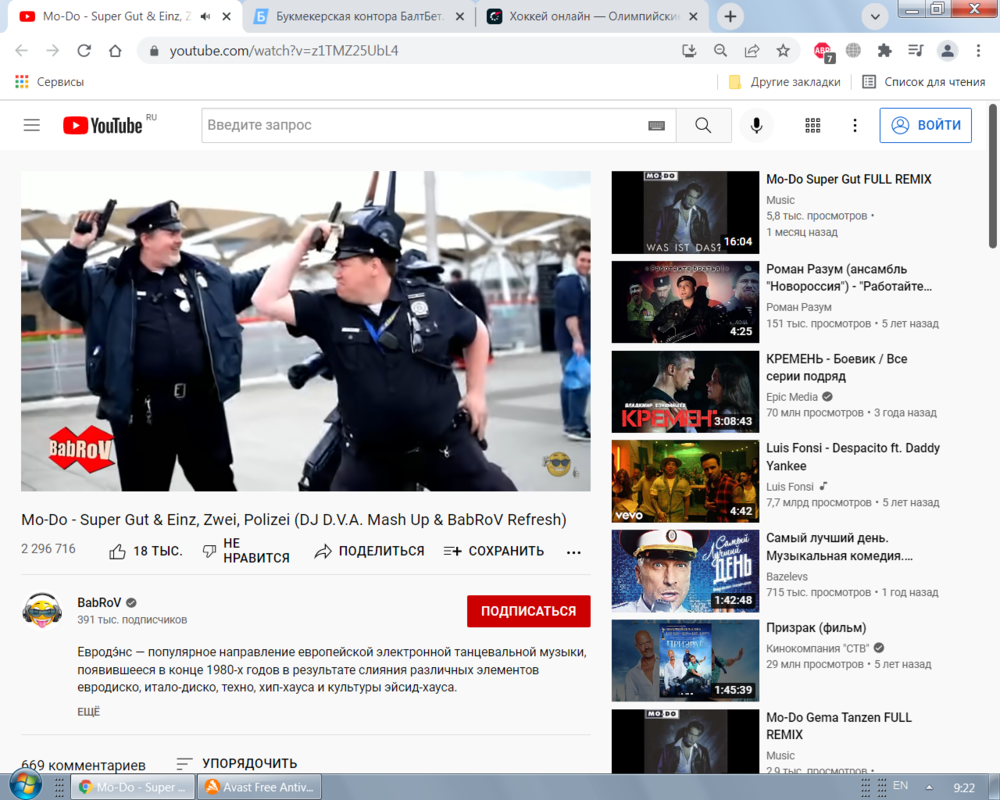Open the Призрак (фильм) thumbnail

pyautogui.click(x=685, y=661)
